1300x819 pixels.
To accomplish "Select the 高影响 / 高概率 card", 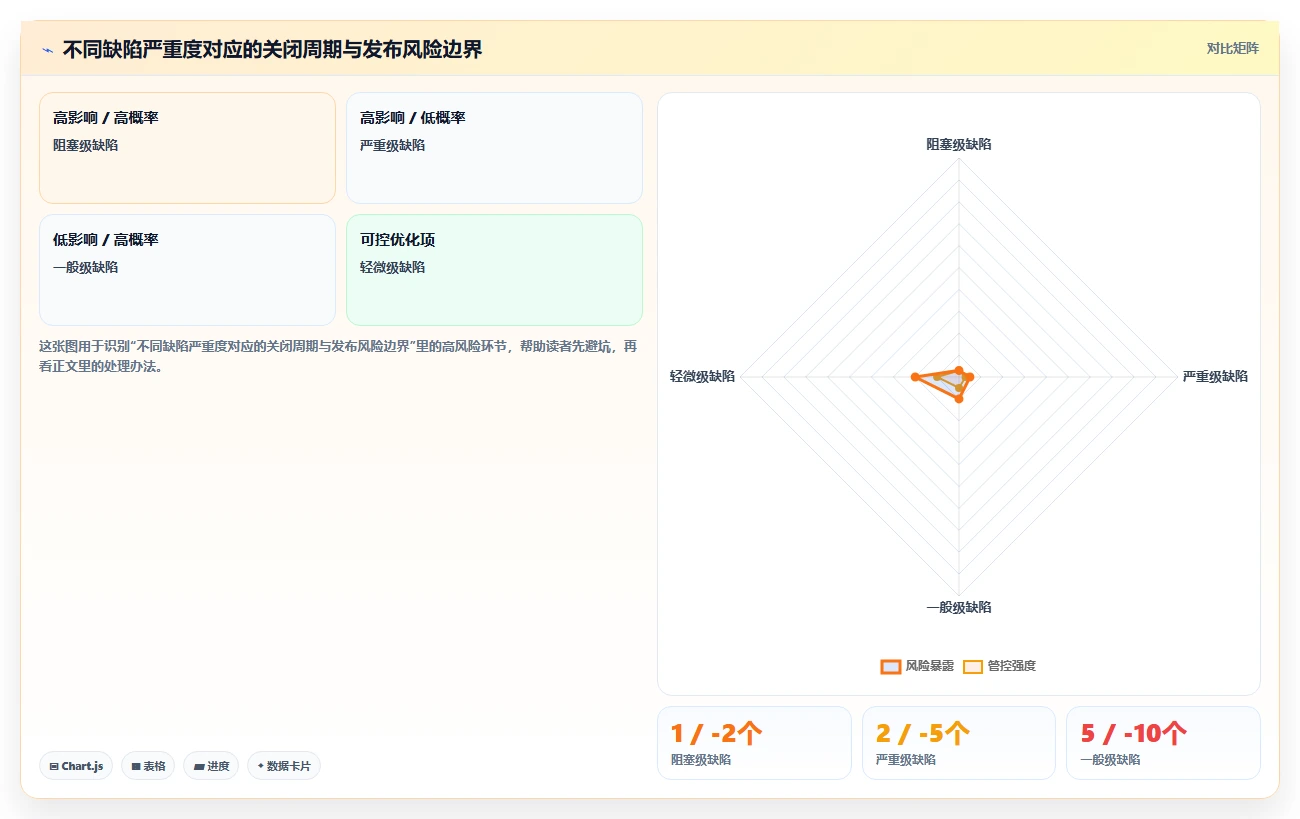I will click(x=187, y=148).
